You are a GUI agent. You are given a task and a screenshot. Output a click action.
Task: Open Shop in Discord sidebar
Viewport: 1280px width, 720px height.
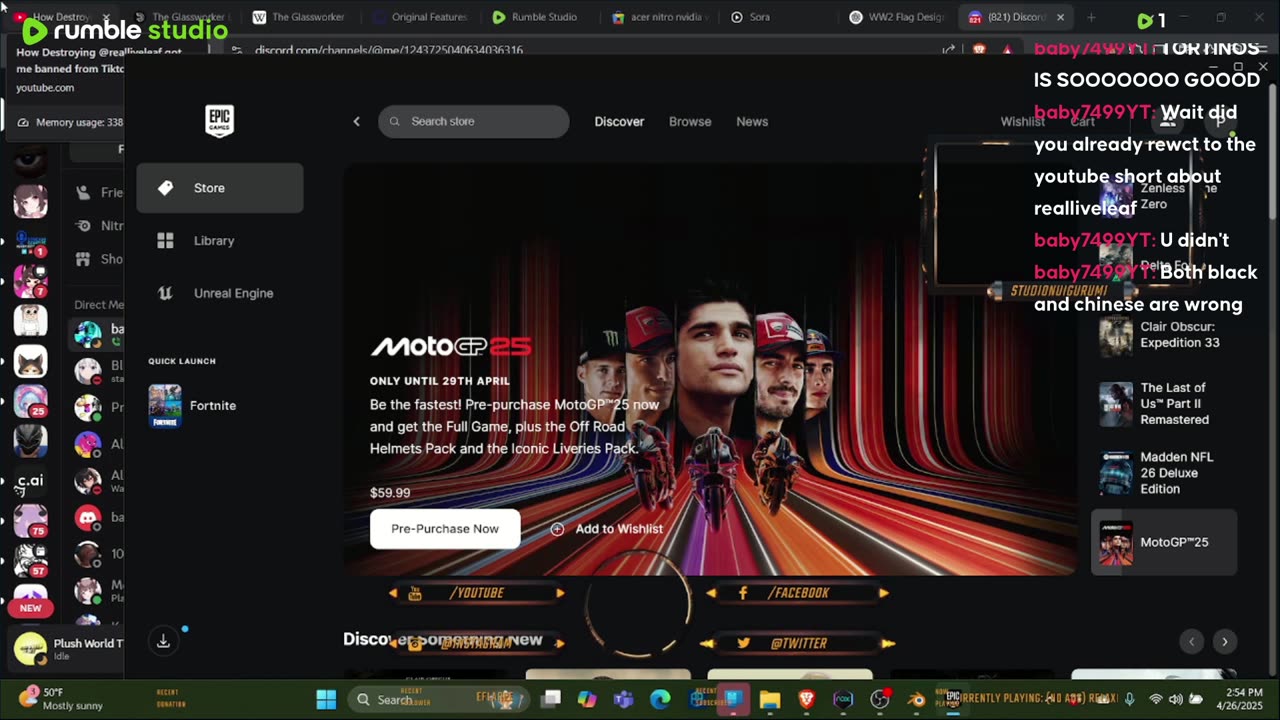(100, 259)
